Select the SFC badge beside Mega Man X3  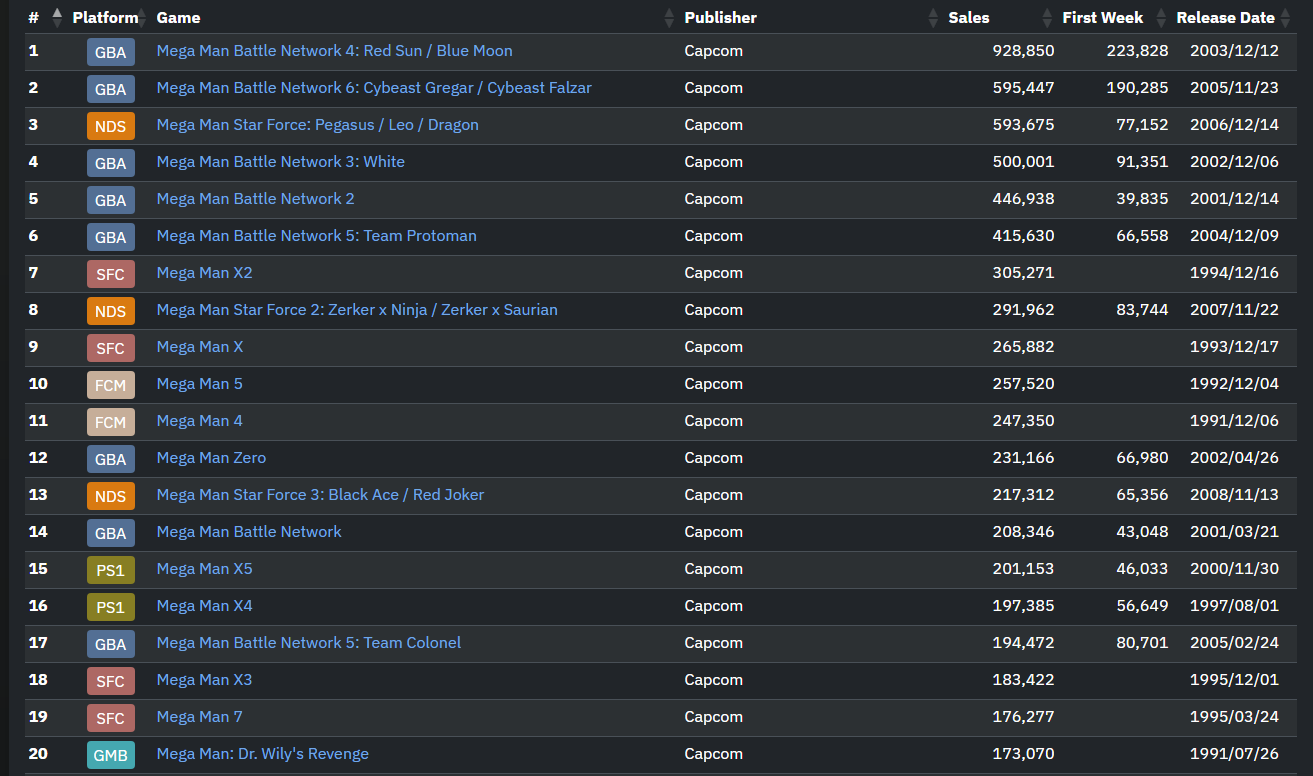click(111, 681)
